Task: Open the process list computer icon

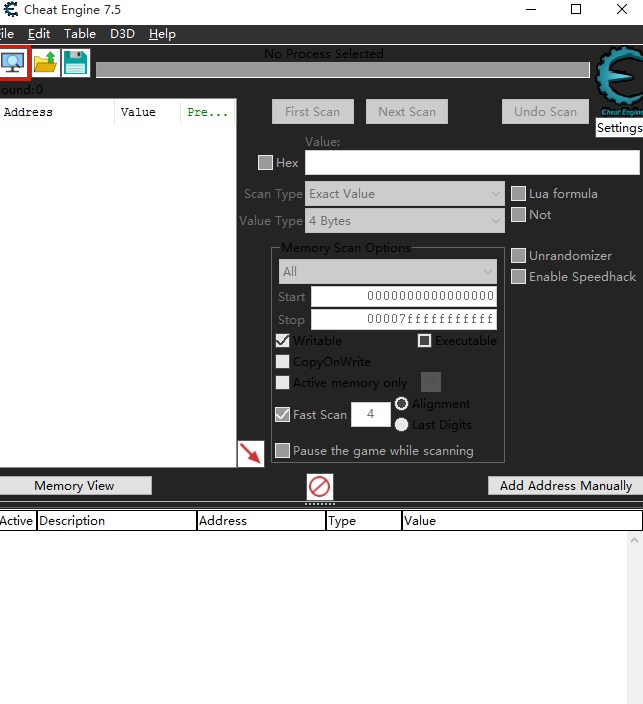Action: pos(13,63)
